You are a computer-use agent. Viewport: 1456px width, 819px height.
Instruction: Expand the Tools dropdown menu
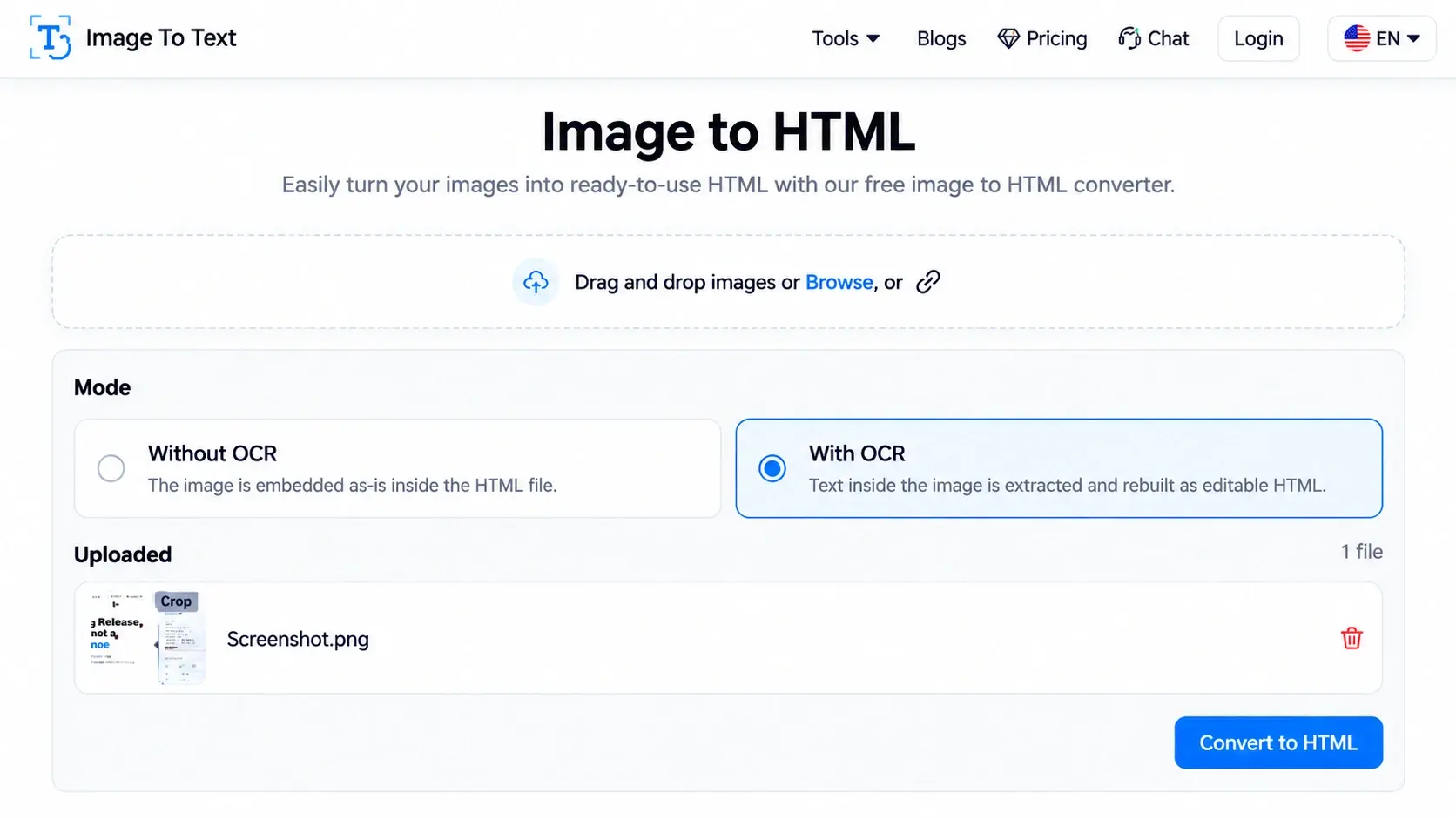[x=846, y=38]
